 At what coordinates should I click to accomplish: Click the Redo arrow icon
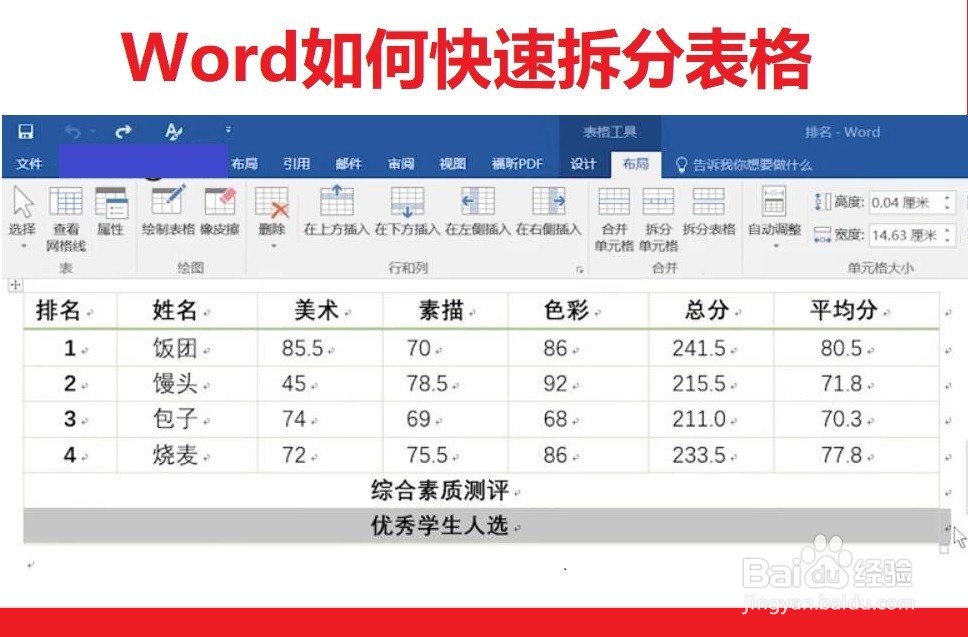123,131
